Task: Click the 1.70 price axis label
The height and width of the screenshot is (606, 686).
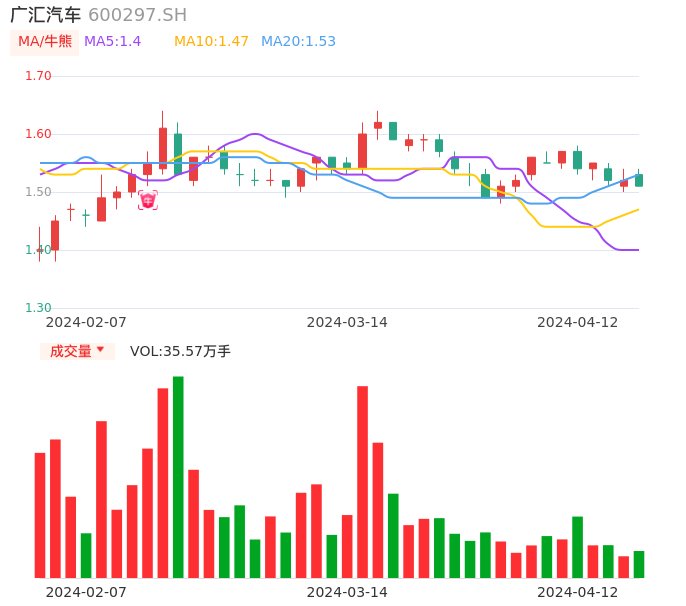Action: point(38,76)
